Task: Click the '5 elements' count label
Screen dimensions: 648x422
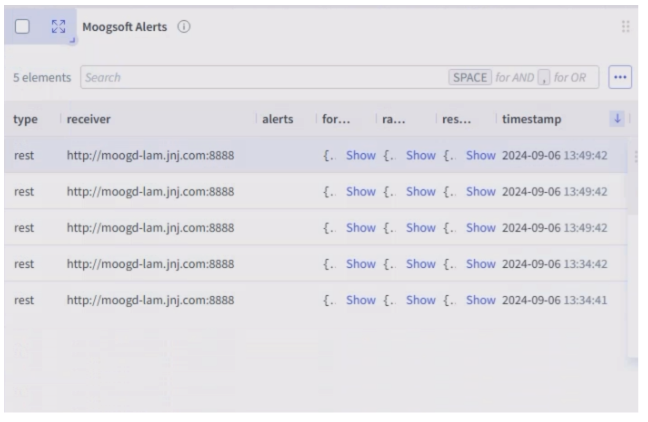Action: point(42,78)
